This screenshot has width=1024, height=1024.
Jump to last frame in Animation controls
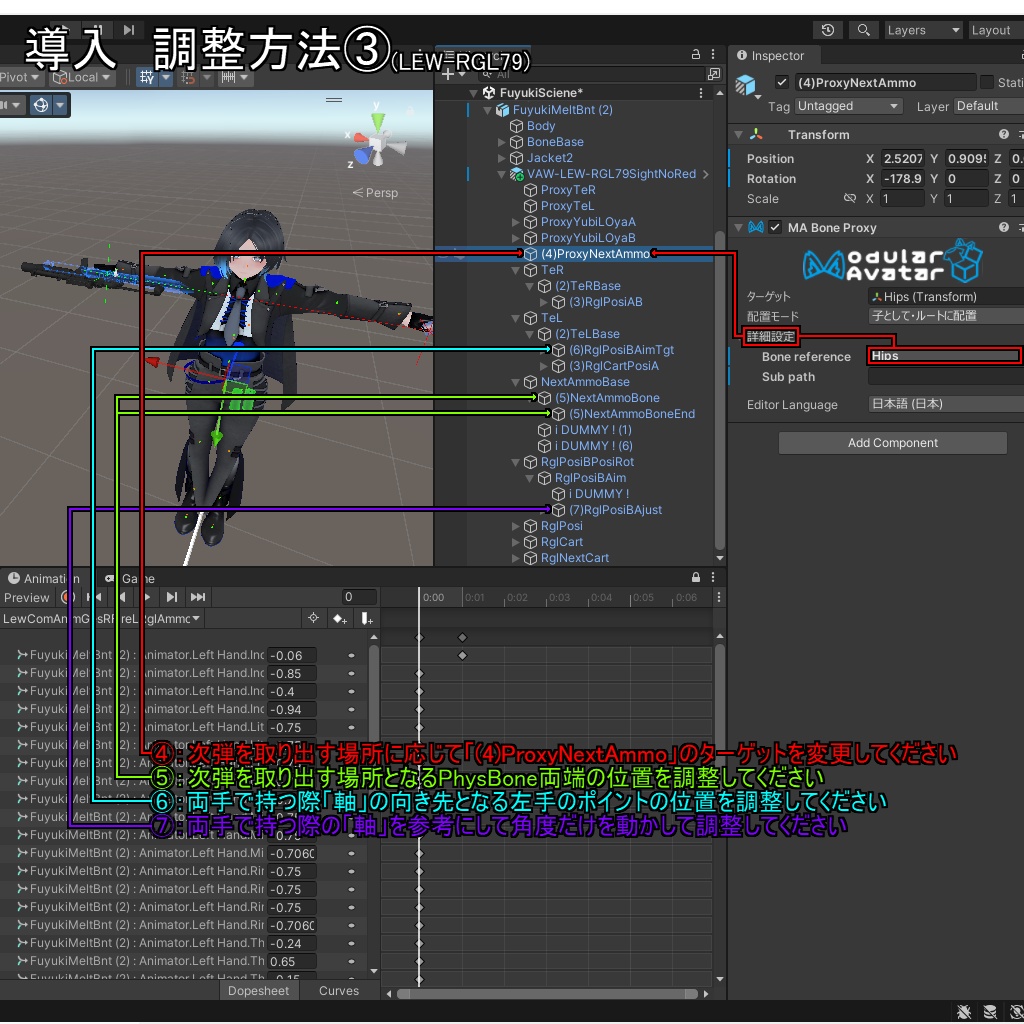coord(198,597)
